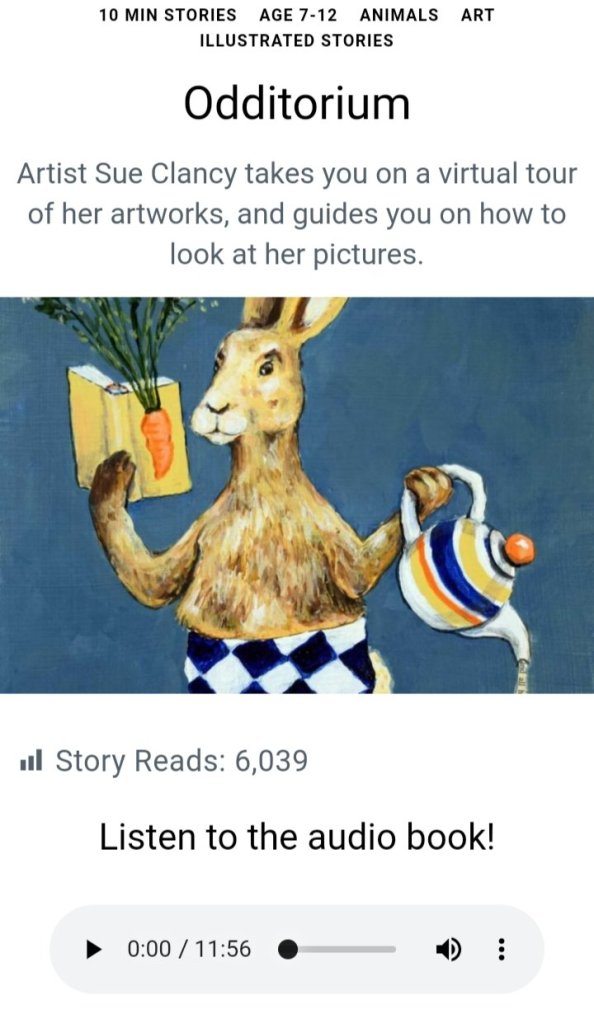This screenshot has height=1023, width=594.
Task: Click the carrot book in the painting
Action: 131,431
